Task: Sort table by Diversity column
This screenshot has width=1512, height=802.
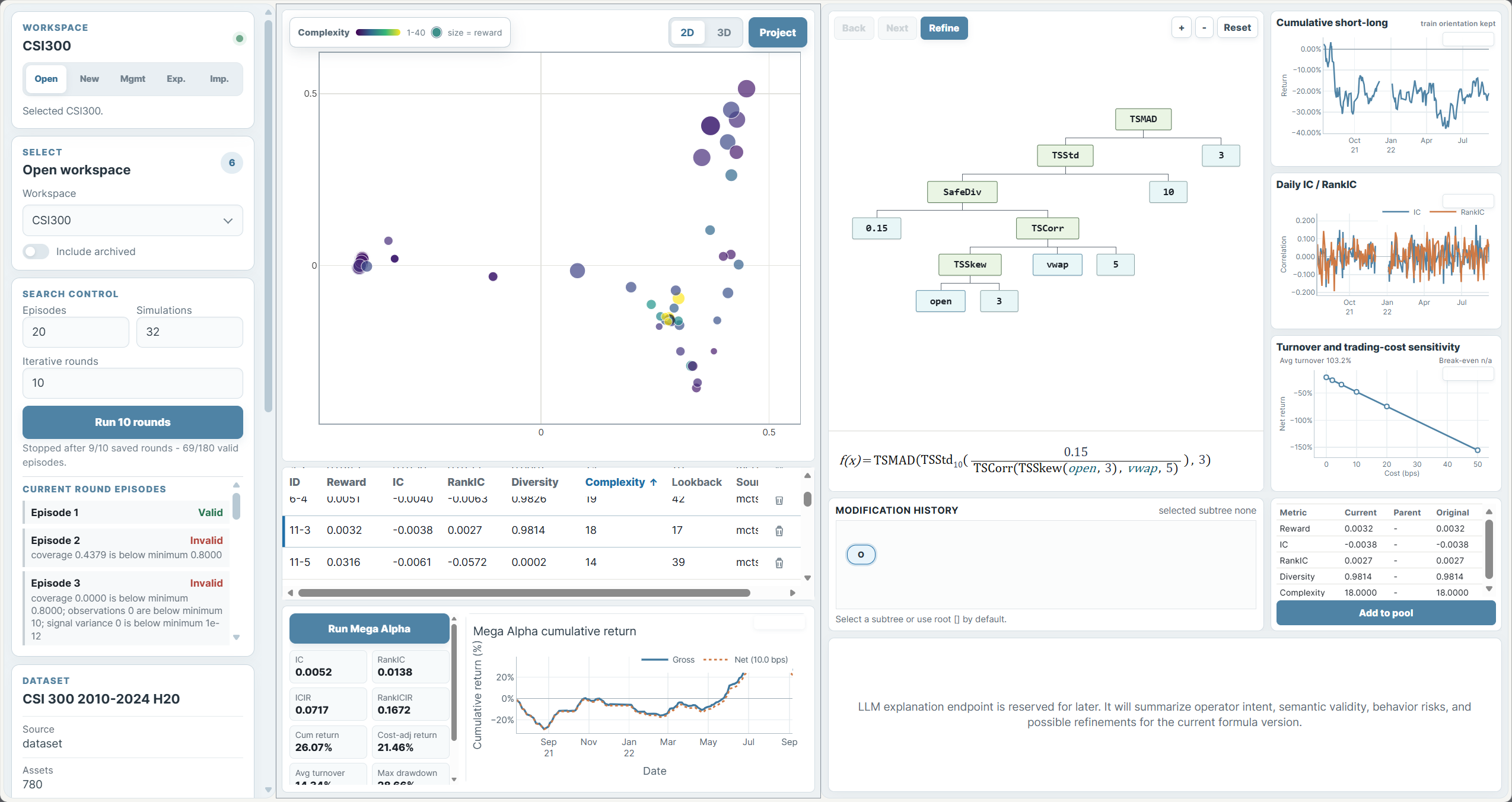Action: (x=534, y=482)
